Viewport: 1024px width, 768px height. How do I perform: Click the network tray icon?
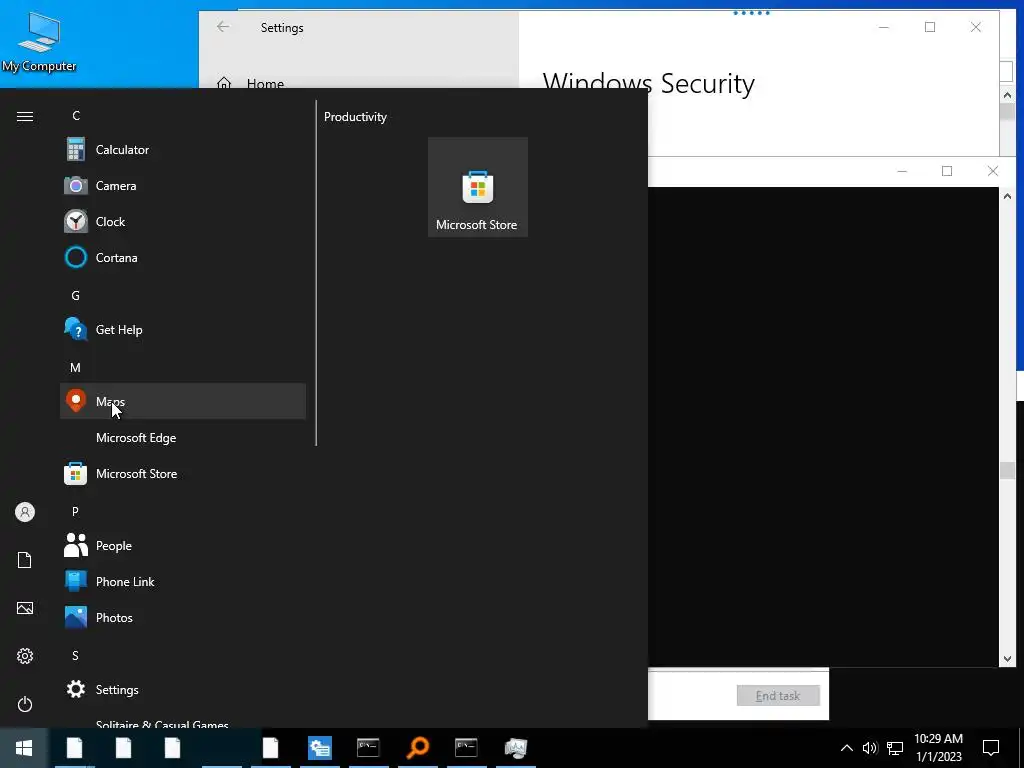click(895, 748)
